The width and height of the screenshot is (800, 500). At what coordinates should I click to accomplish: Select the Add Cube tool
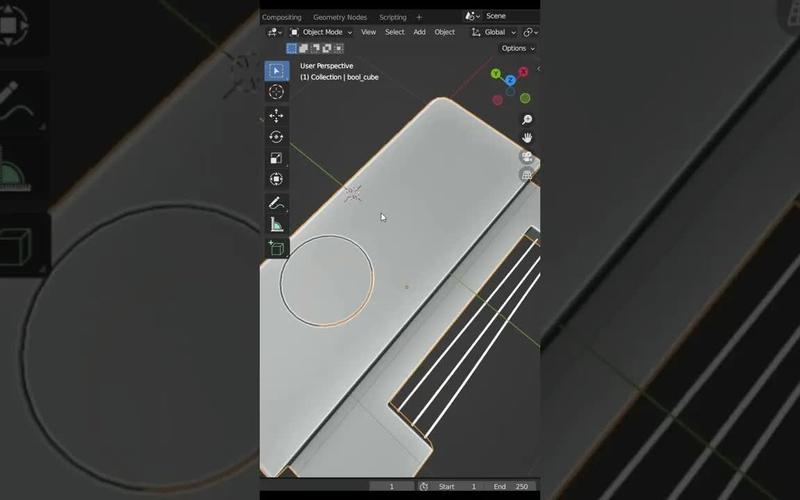coord(277,248)
